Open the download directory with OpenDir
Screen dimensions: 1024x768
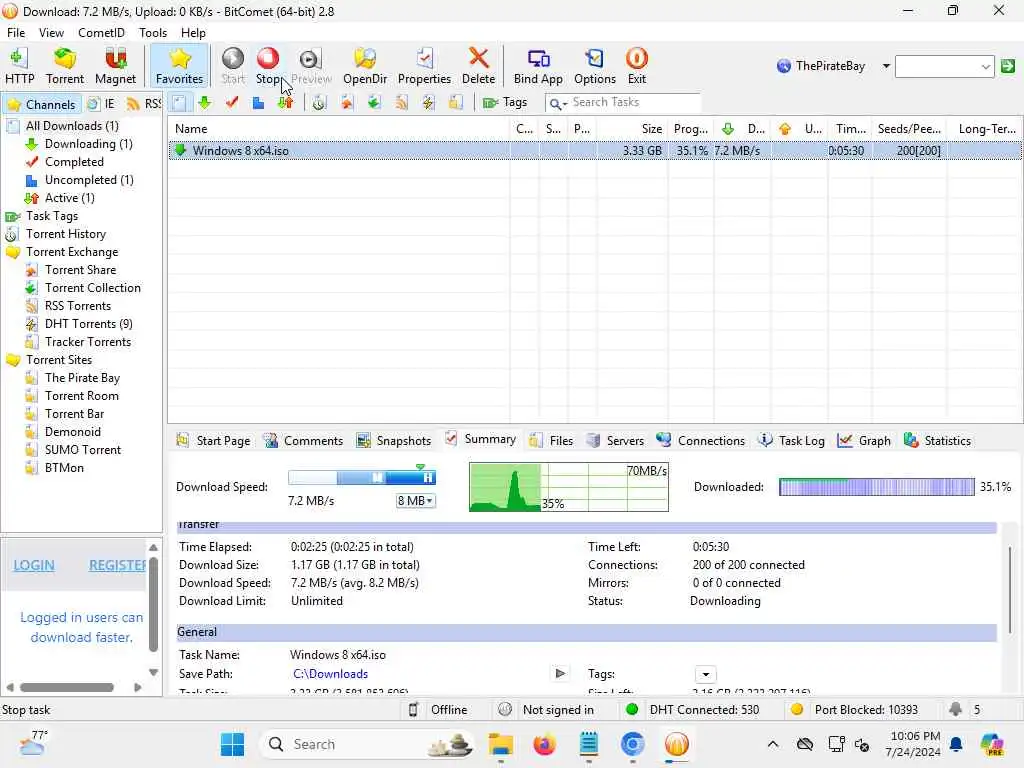(365, 66)
